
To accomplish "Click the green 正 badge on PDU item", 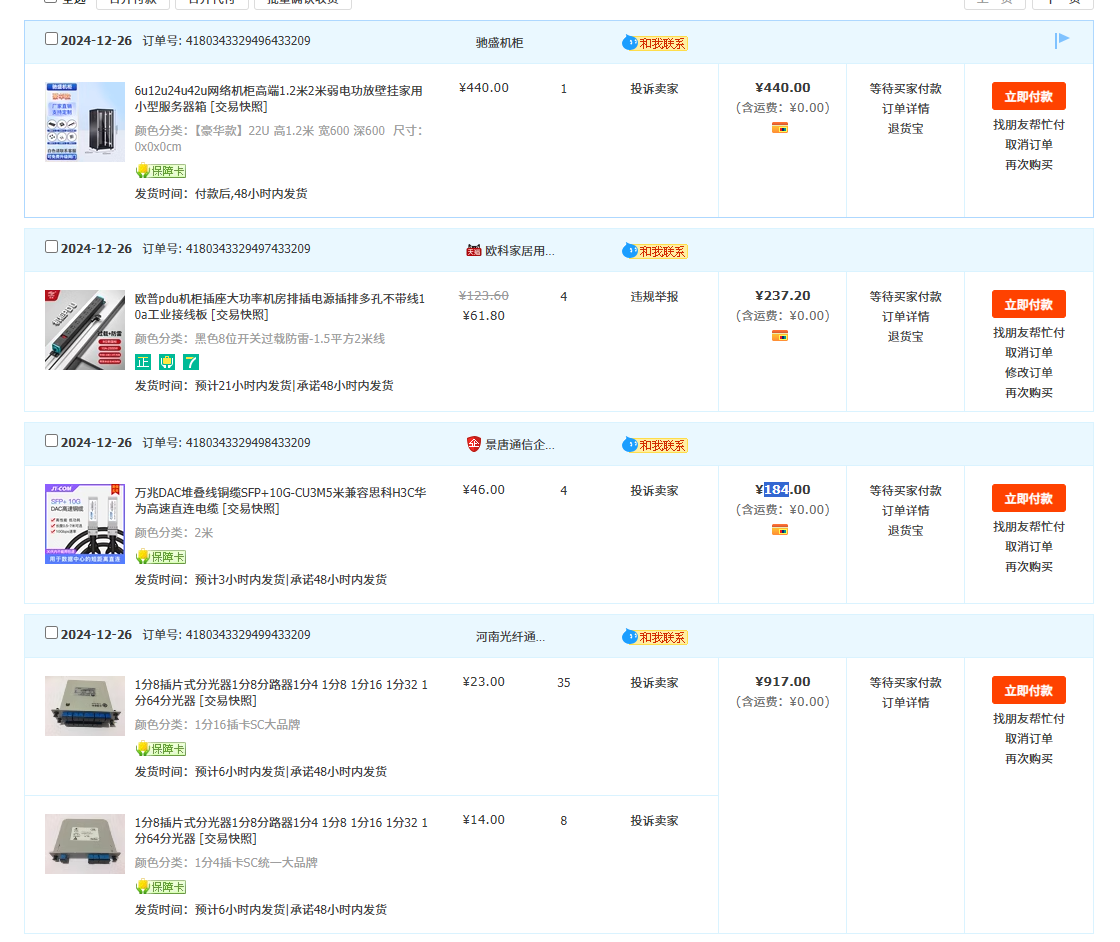I will coord(143,362).
